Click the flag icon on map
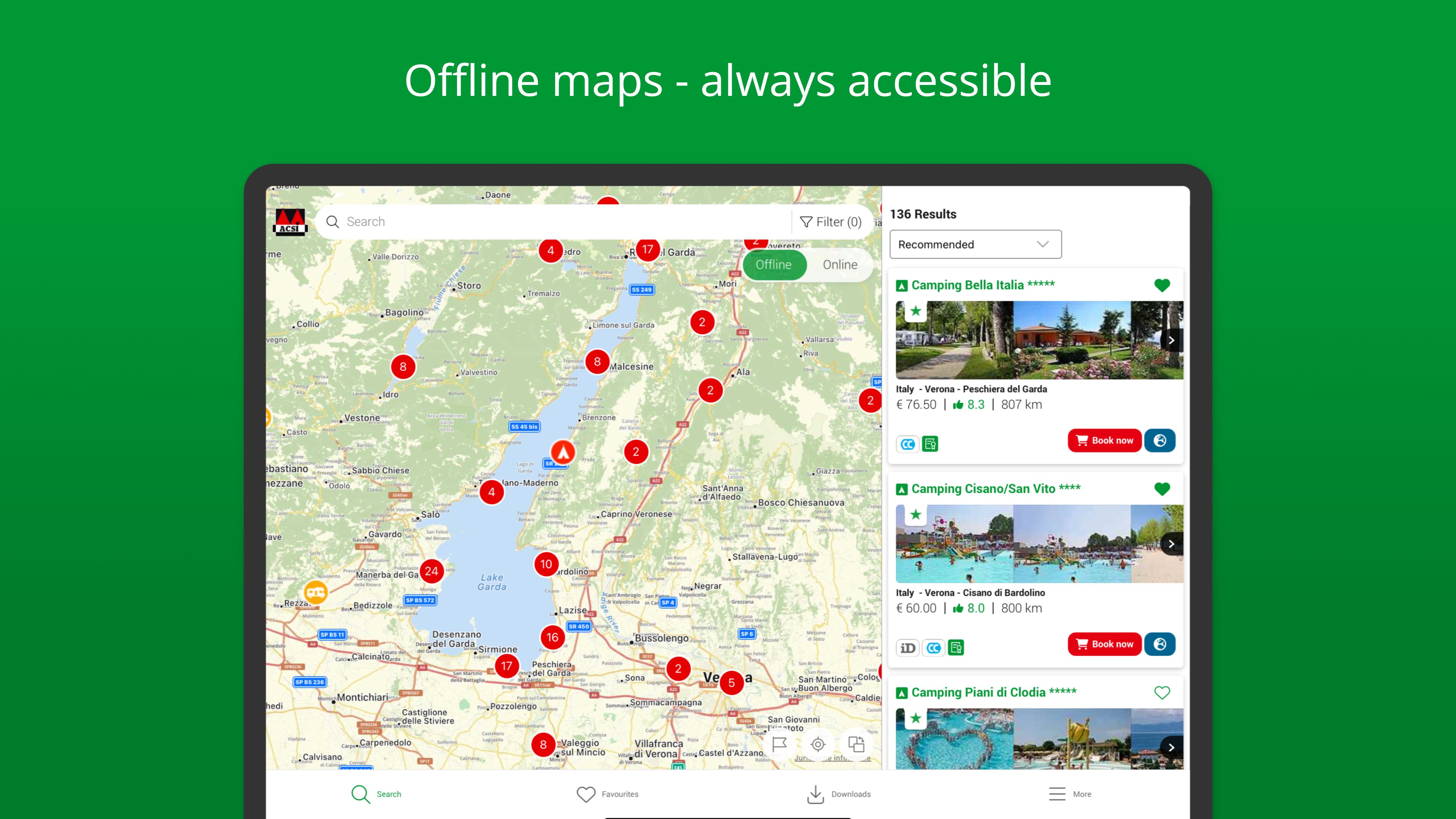 (x=780, y=744)
